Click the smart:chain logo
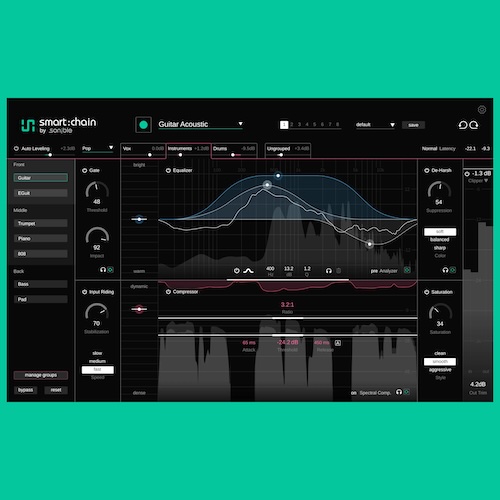This screenshot has height=500, width=500. click(x=59, y=126)
